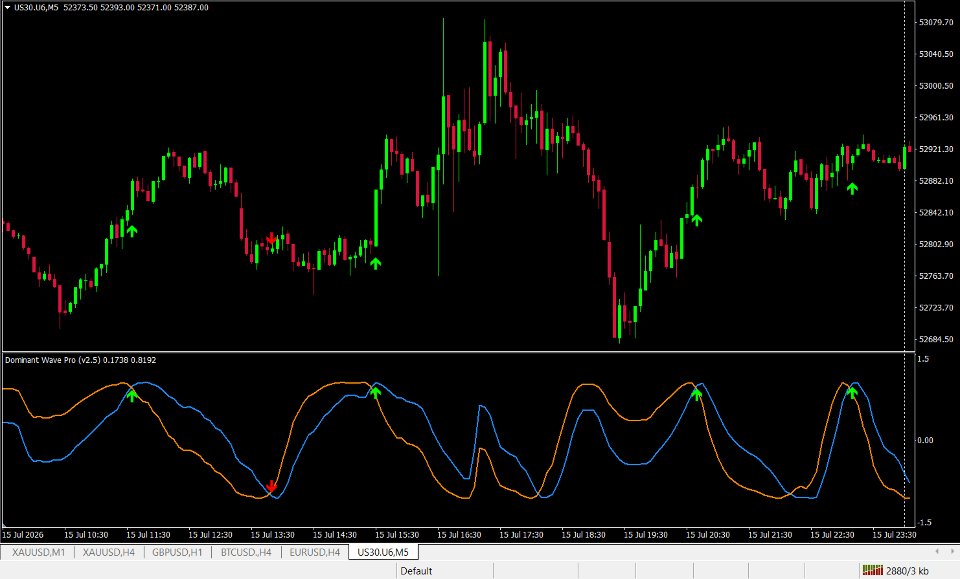This screenshot has height=579, width=960.
Task: Select the green buy arrow on the price chart near 11:15
Action: pos(132,231)
